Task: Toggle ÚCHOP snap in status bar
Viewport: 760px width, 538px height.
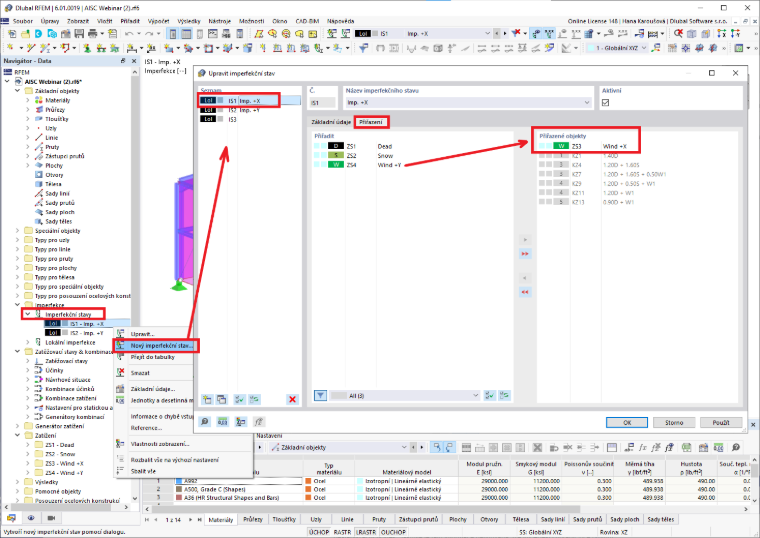Action: (319, 532)
